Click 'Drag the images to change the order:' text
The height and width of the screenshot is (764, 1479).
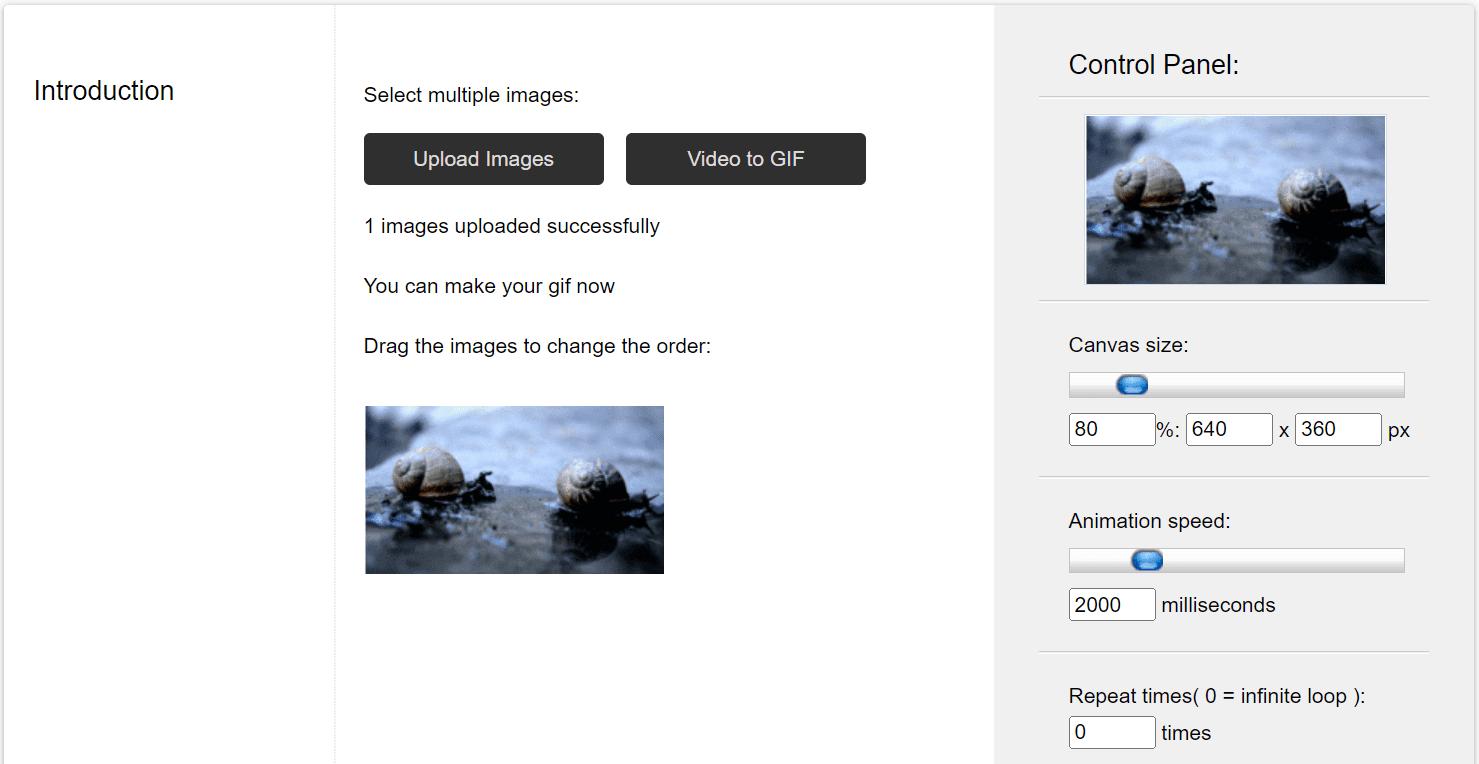[x=537, y=346]
